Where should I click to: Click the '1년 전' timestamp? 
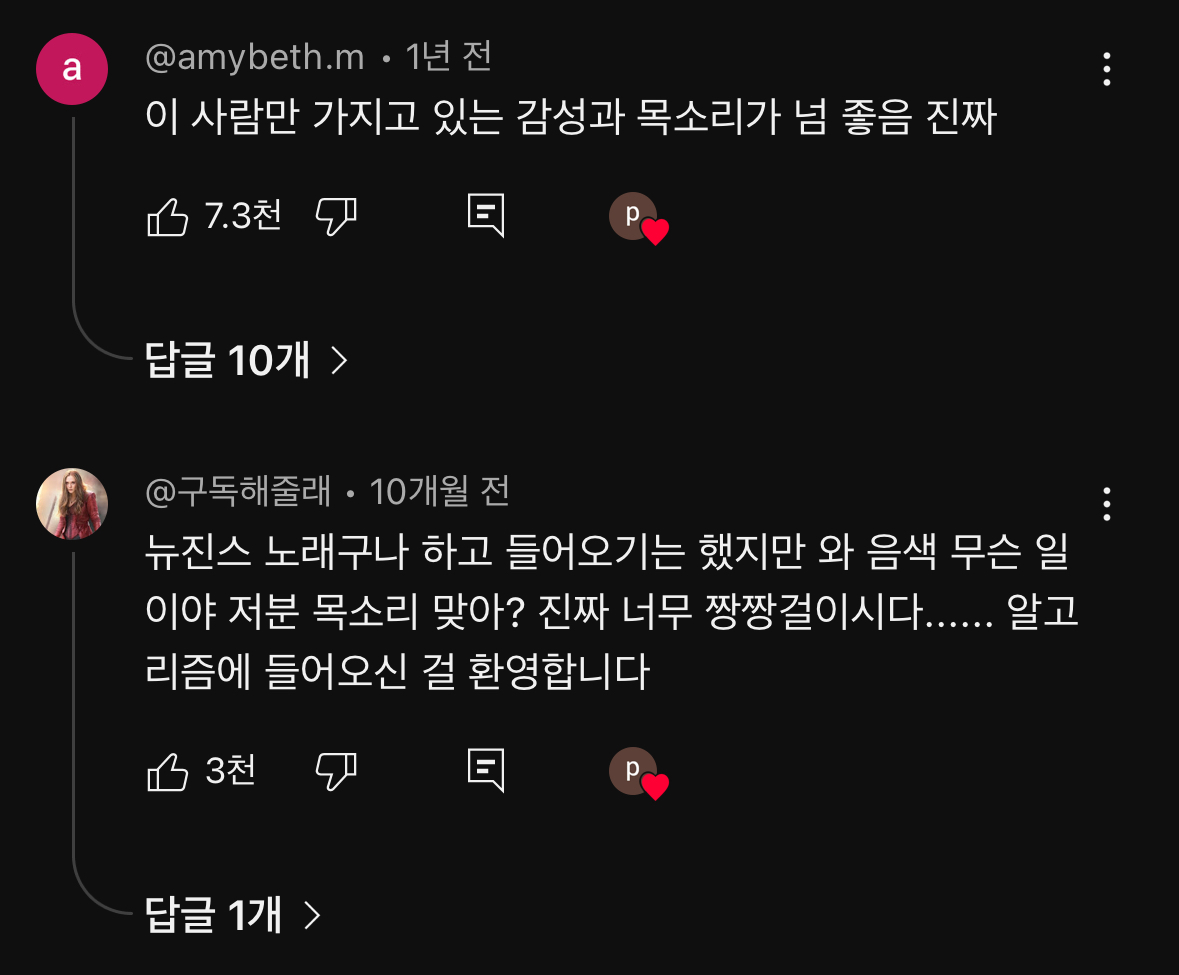(448, 57)
